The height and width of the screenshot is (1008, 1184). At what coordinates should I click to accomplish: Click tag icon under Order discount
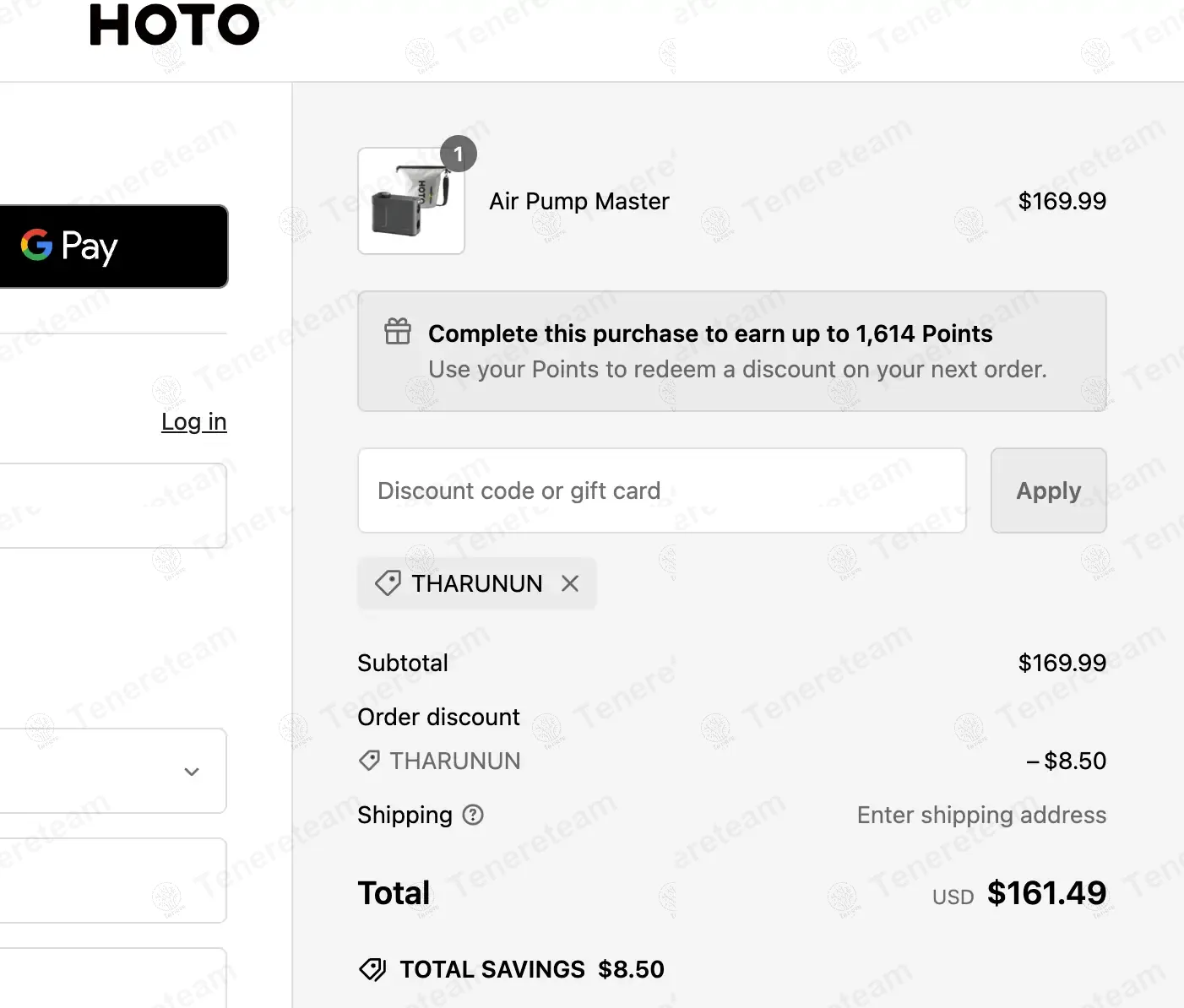[x=369, y=761]
